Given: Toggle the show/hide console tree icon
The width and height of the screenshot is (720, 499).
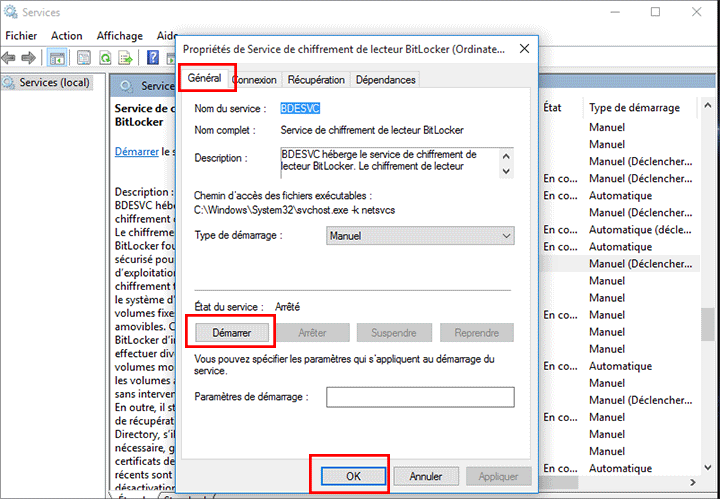Looking at the screenshot, I should (x=57, y=58).
